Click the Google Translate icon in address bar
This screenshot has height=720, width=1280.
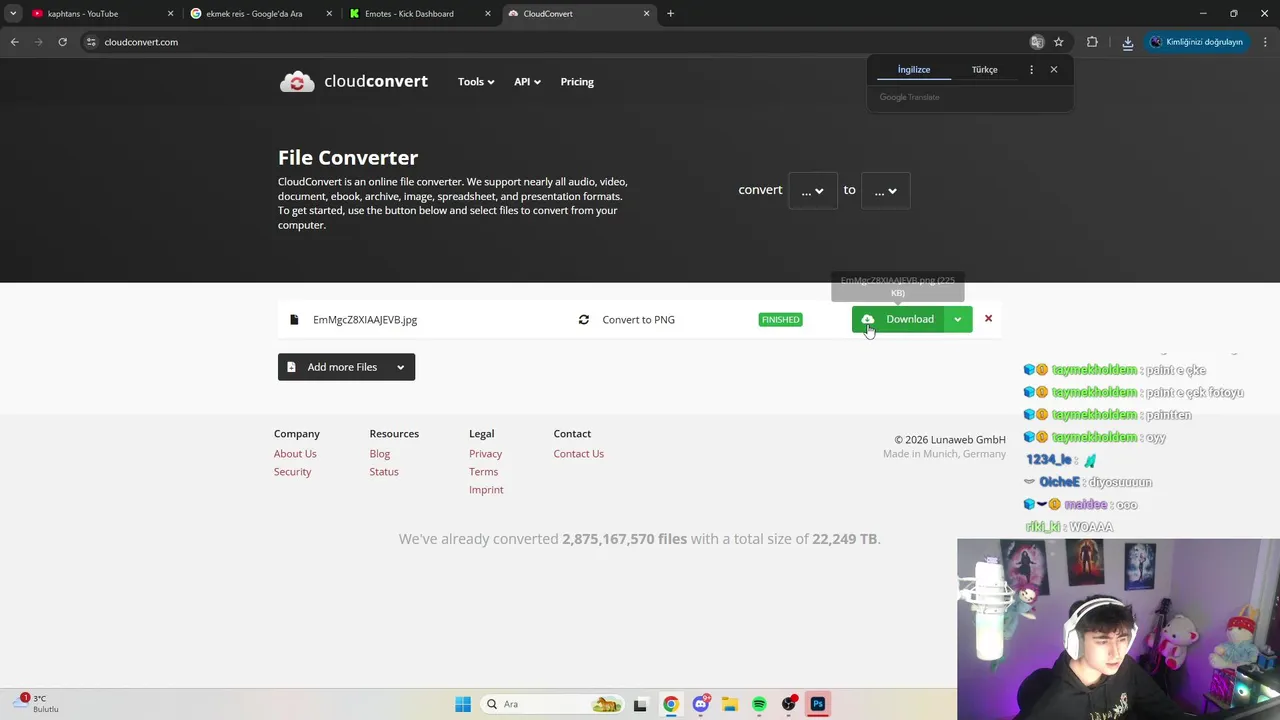point(1037,42)
